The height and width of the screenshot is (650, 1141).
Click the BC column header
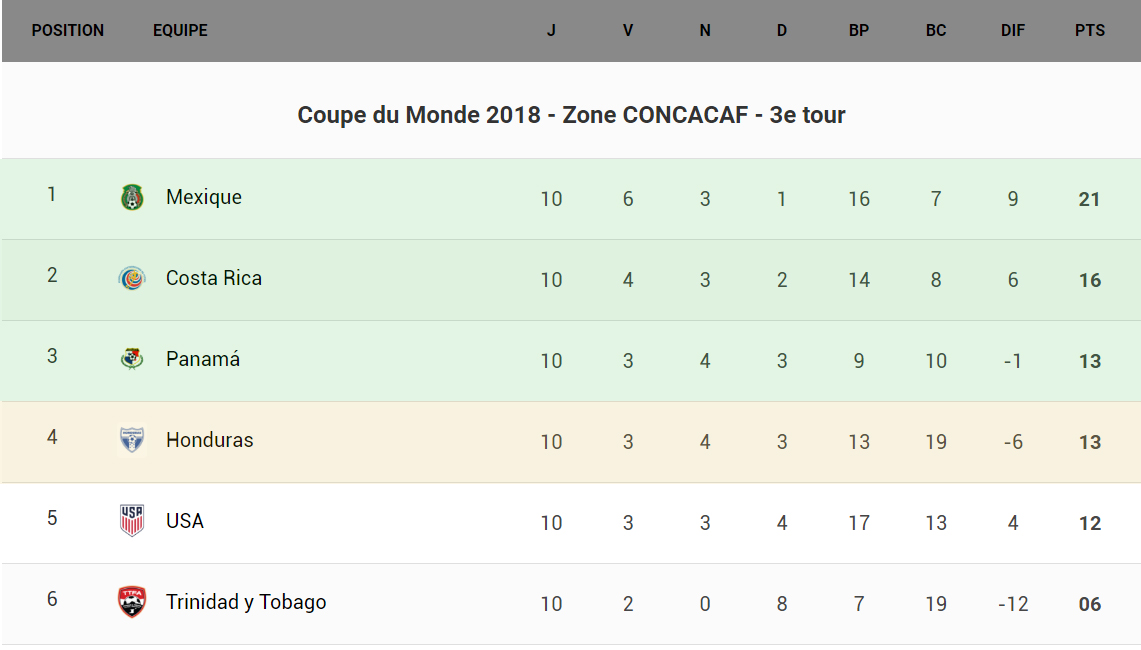tap(936, 31)
